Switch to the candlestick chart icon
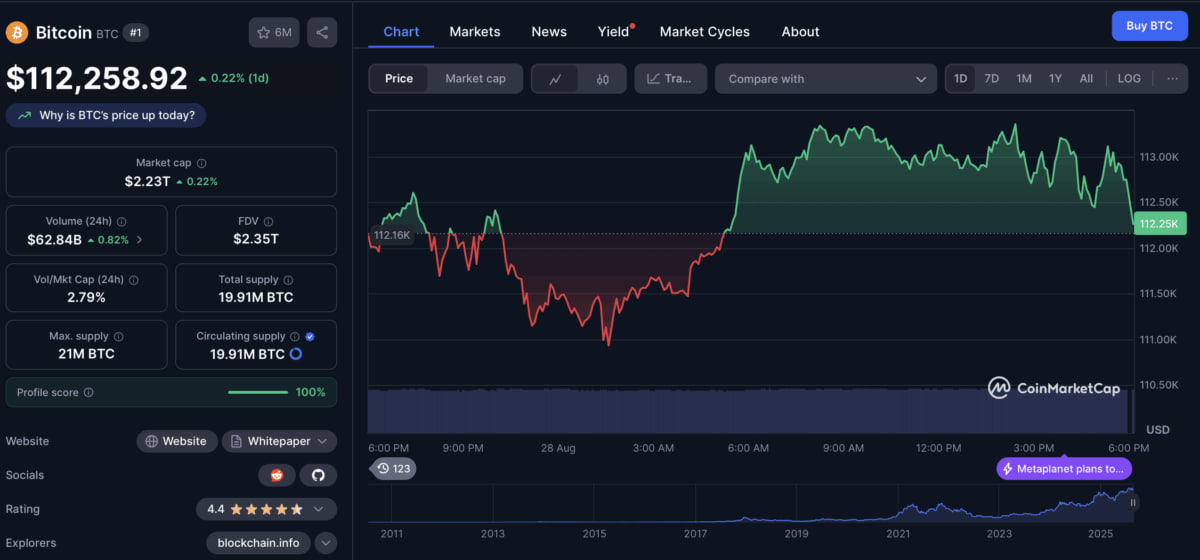 [602, 79]
